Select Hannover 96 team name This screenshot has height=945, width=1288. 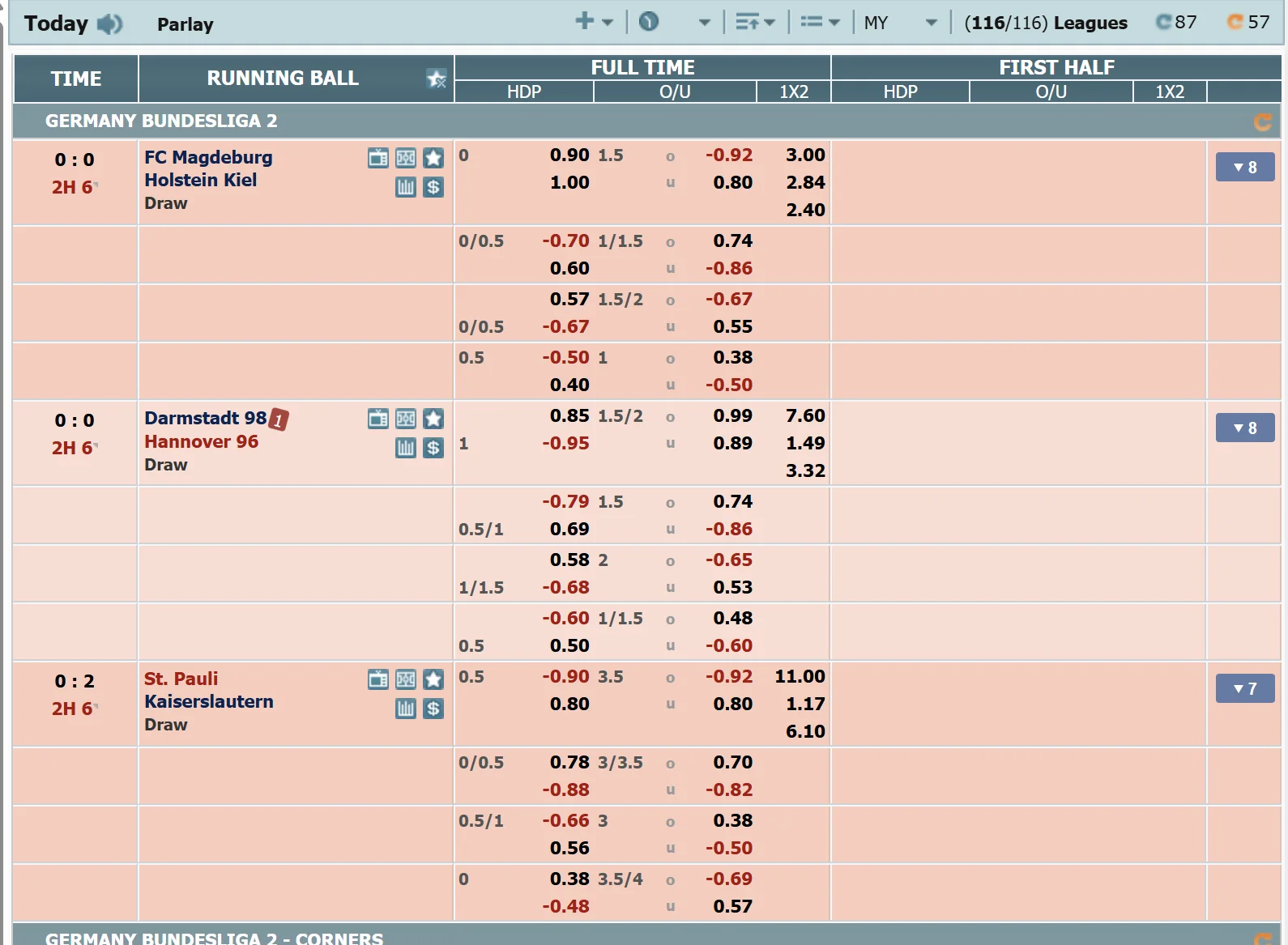(x=201, y=441)
